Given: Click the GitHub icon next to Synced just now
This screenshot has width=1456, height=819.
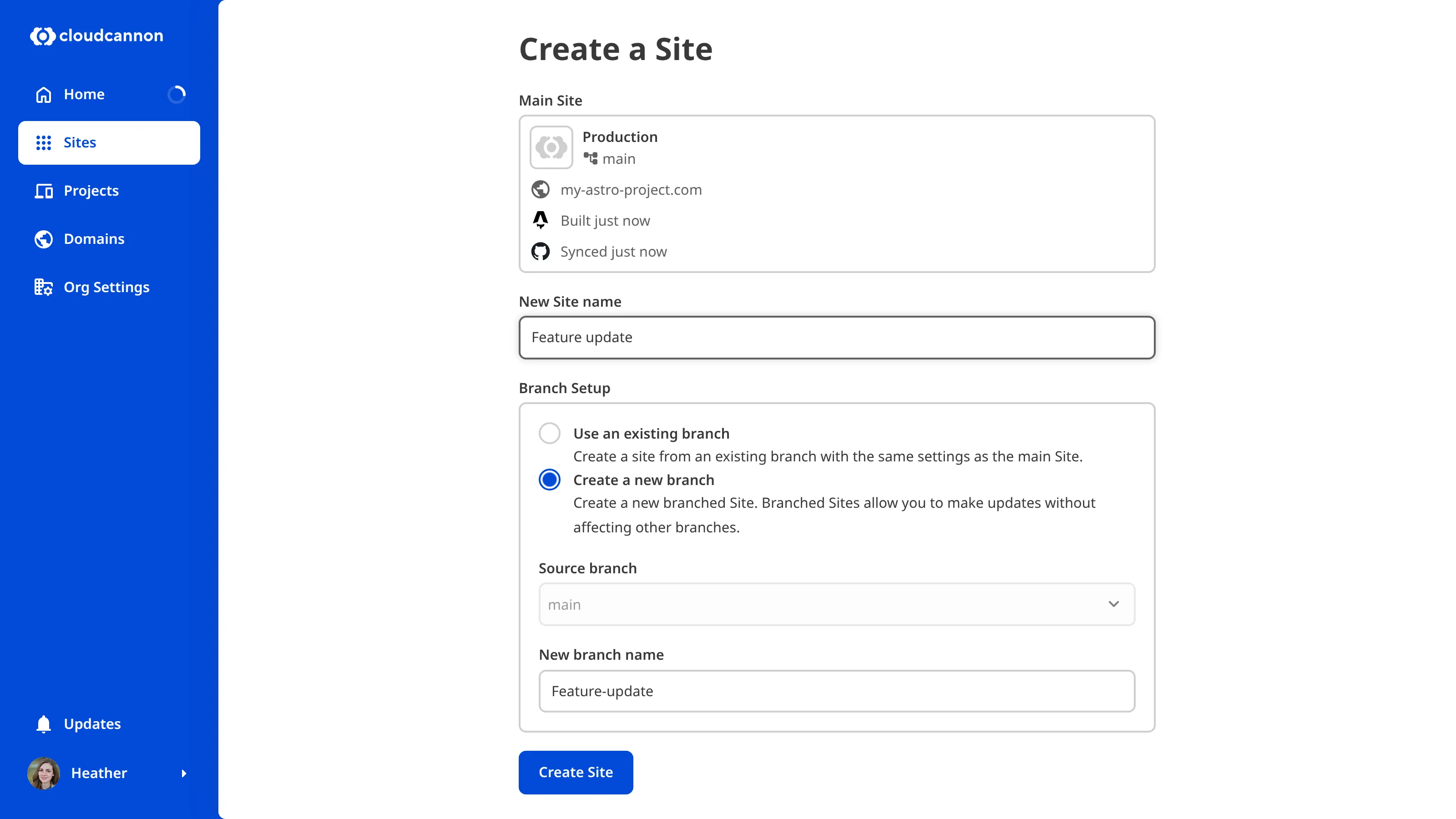Looking at the screenshot, I should pos(541,252).
